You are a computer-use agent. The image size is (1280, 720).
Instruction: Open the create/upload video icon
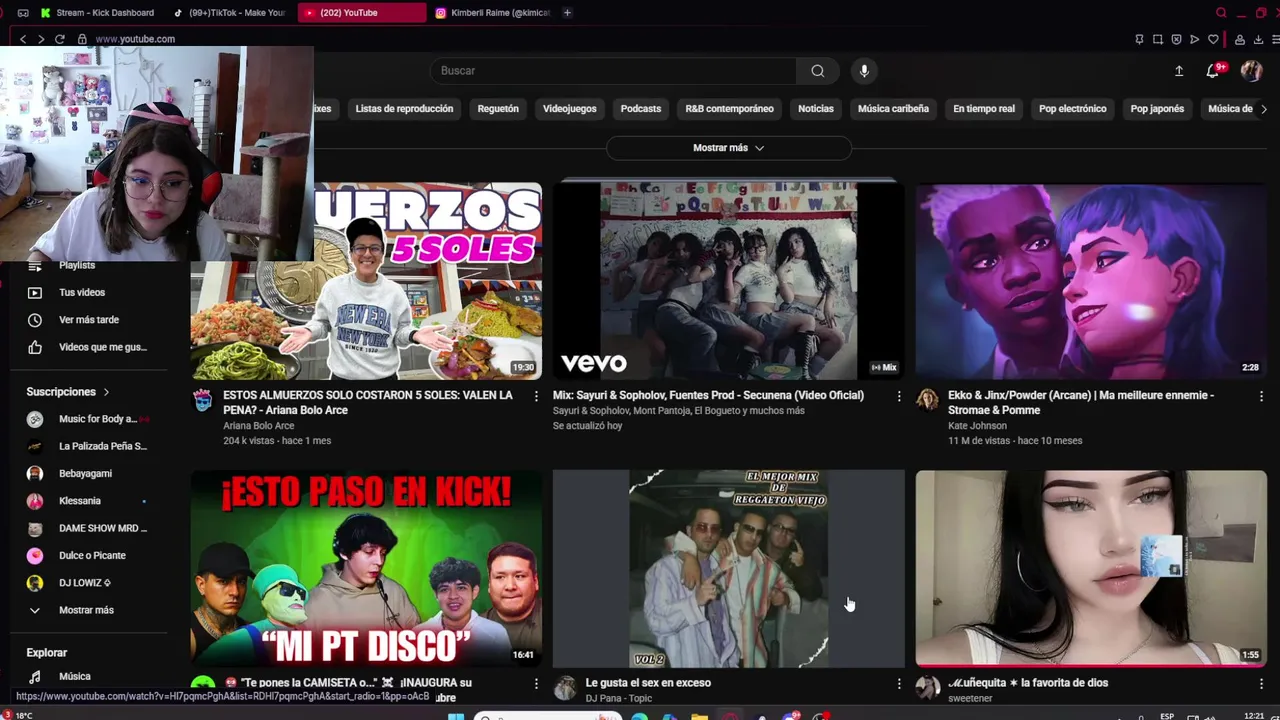1179,71
